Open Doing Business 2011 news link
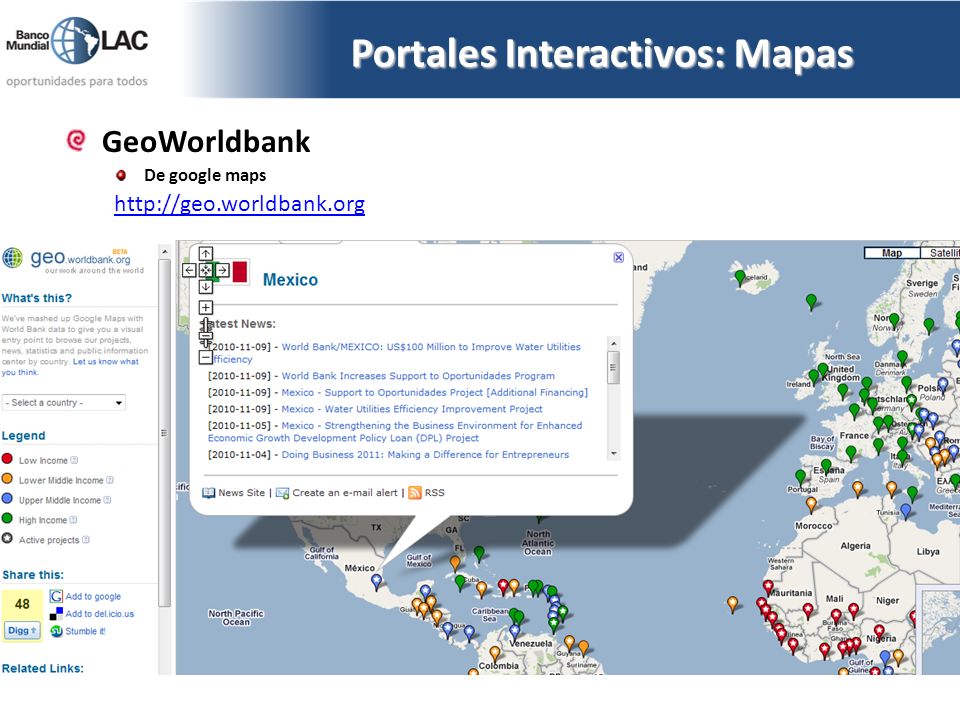The height and width of the screenshot is (720, 960). coord(426,454)
